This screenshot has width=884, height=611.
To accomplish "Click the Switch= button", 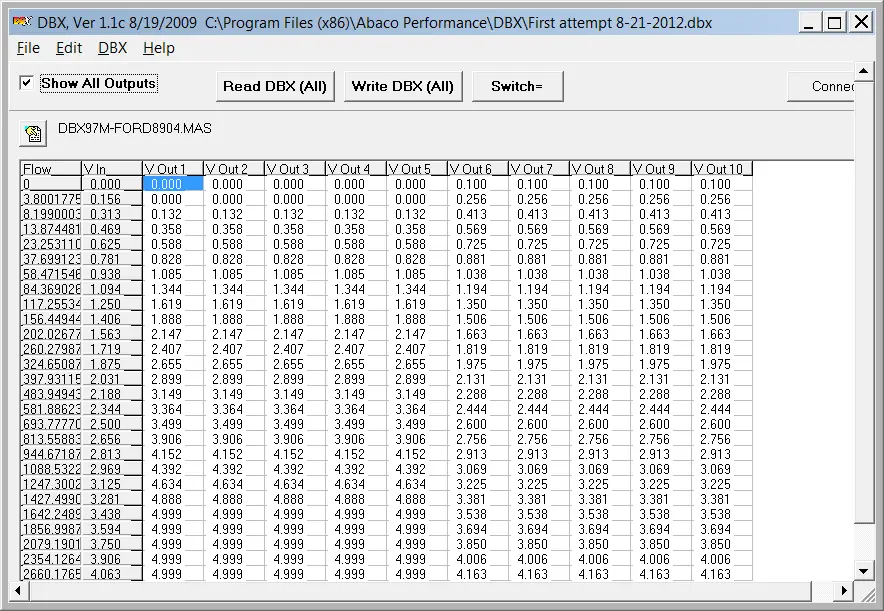I will (x=517, y=86).
